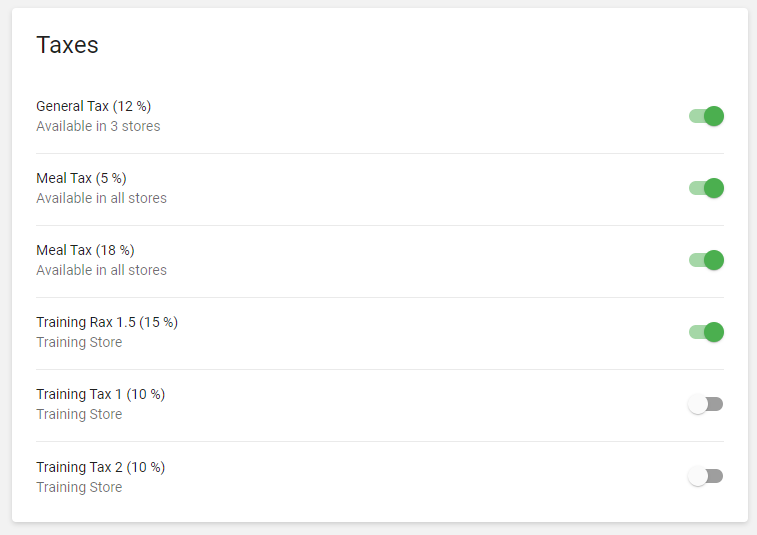Click 'Training Store' under Training Tax 1
Image resolution: width=757 pixels, height=535 pixels.
[79, 414]
